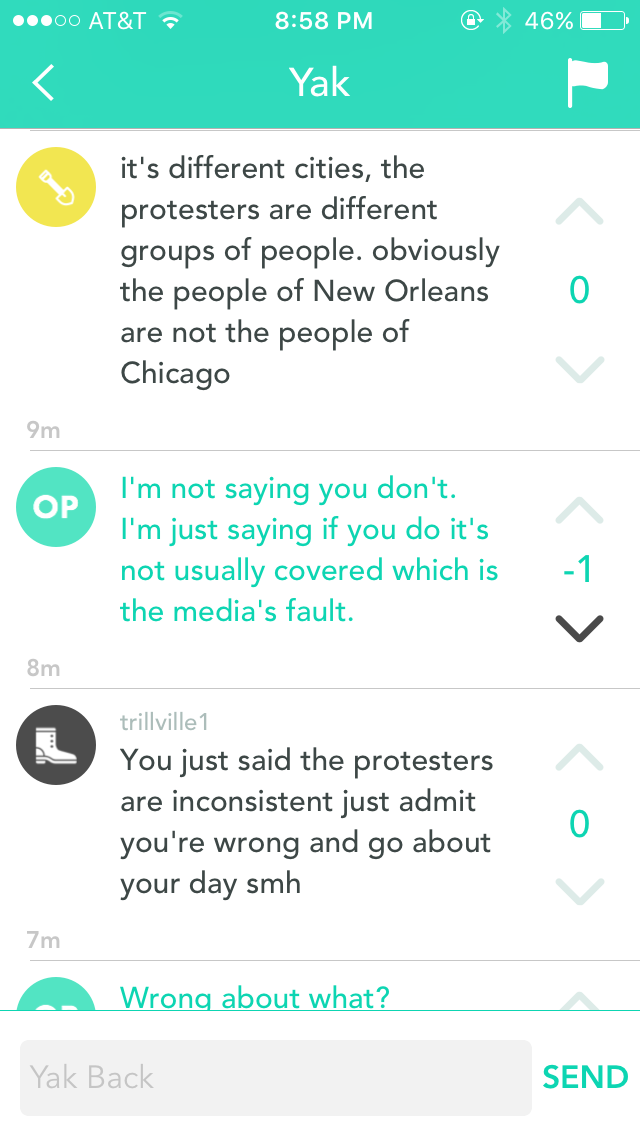Screen dimensions: 640x1136
Task: Select the 'different cities' reply text
Action: (x=310, y=270)
